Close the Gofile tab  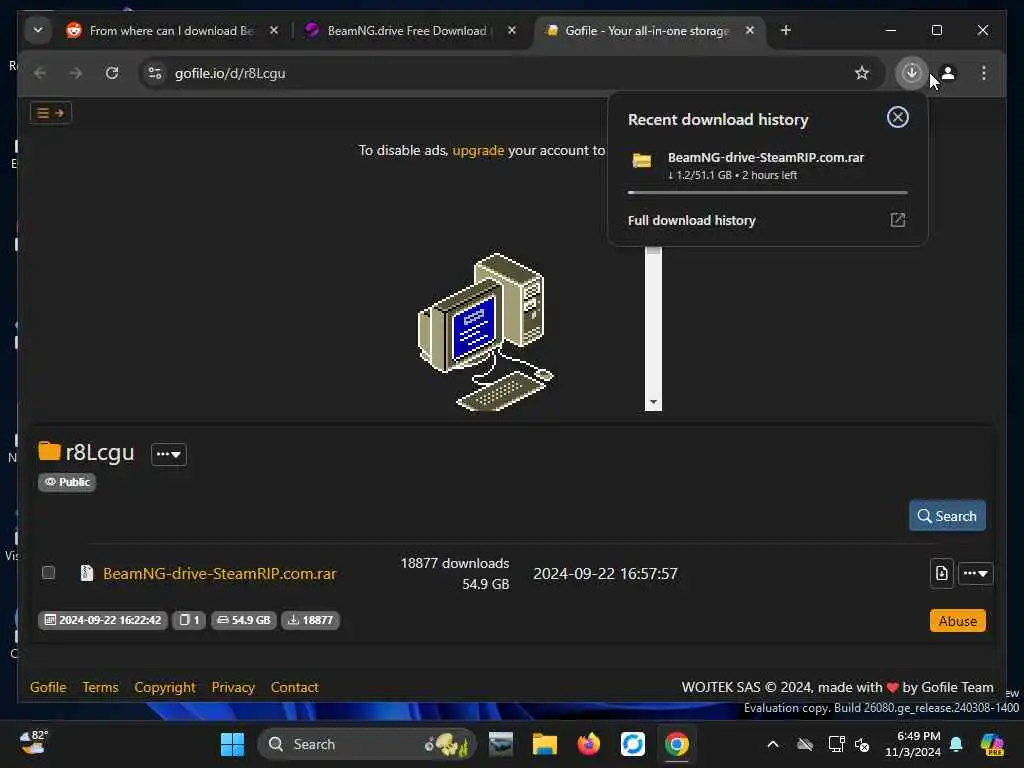pyautogui.click(x=750, y=30)
